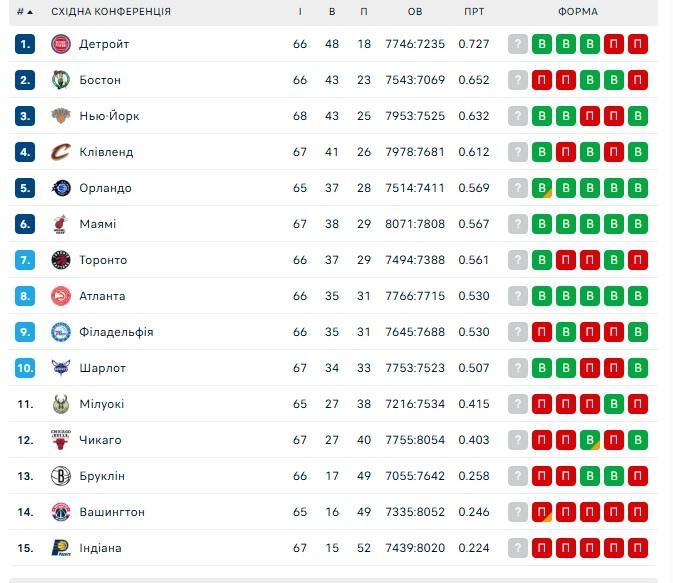Viewport: 673px width, 583px height.
Task: Click the Cleveland Cavaliers logo
Action: pyautogui.click(x=61, y=152)
